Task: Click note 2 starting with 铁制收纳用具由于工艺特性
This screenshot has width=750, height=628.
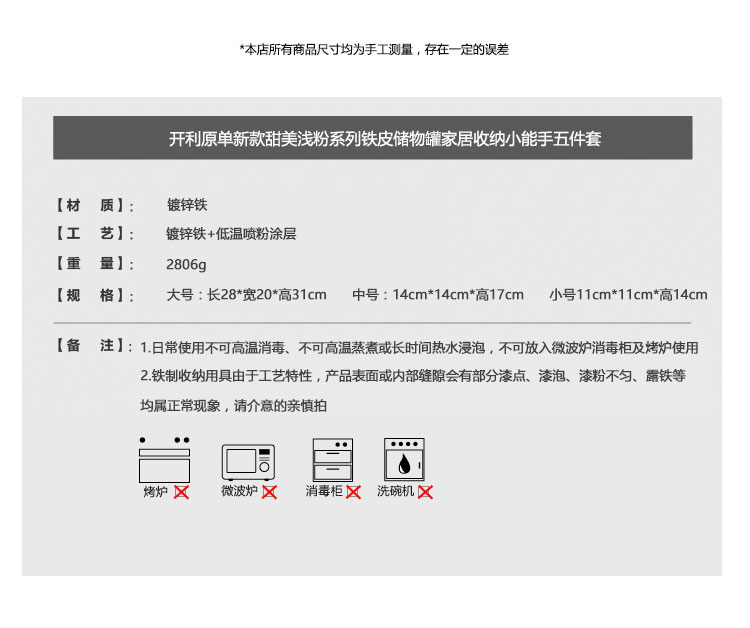Action: click(x=413, y=376)
